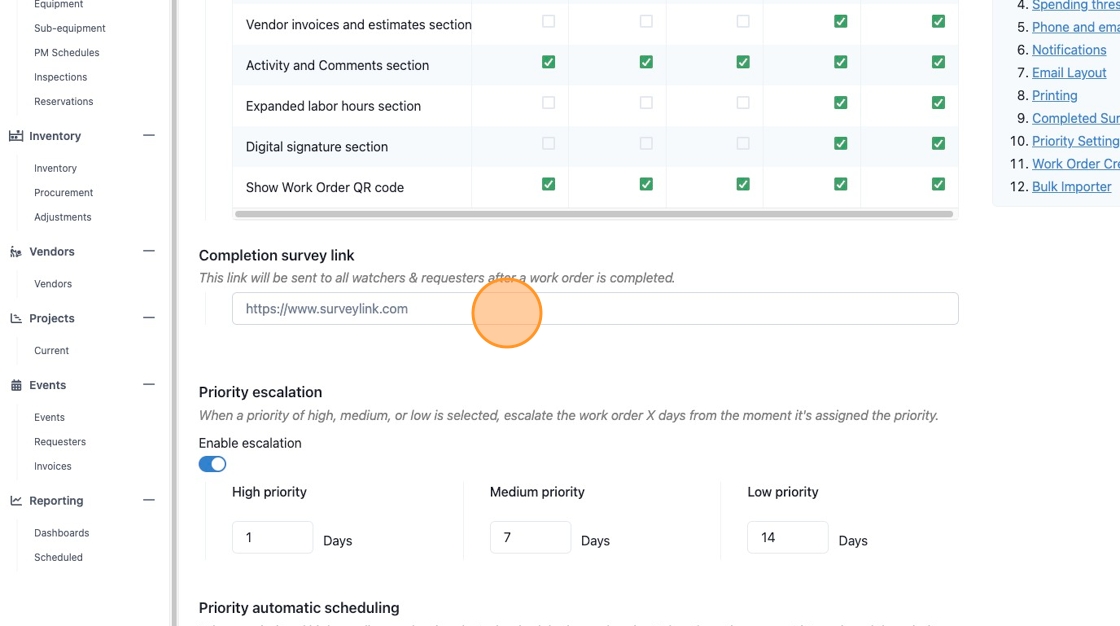Open PM Schedules in the sidebar
The image size is (1120, 626).
[x=66, y=52]
